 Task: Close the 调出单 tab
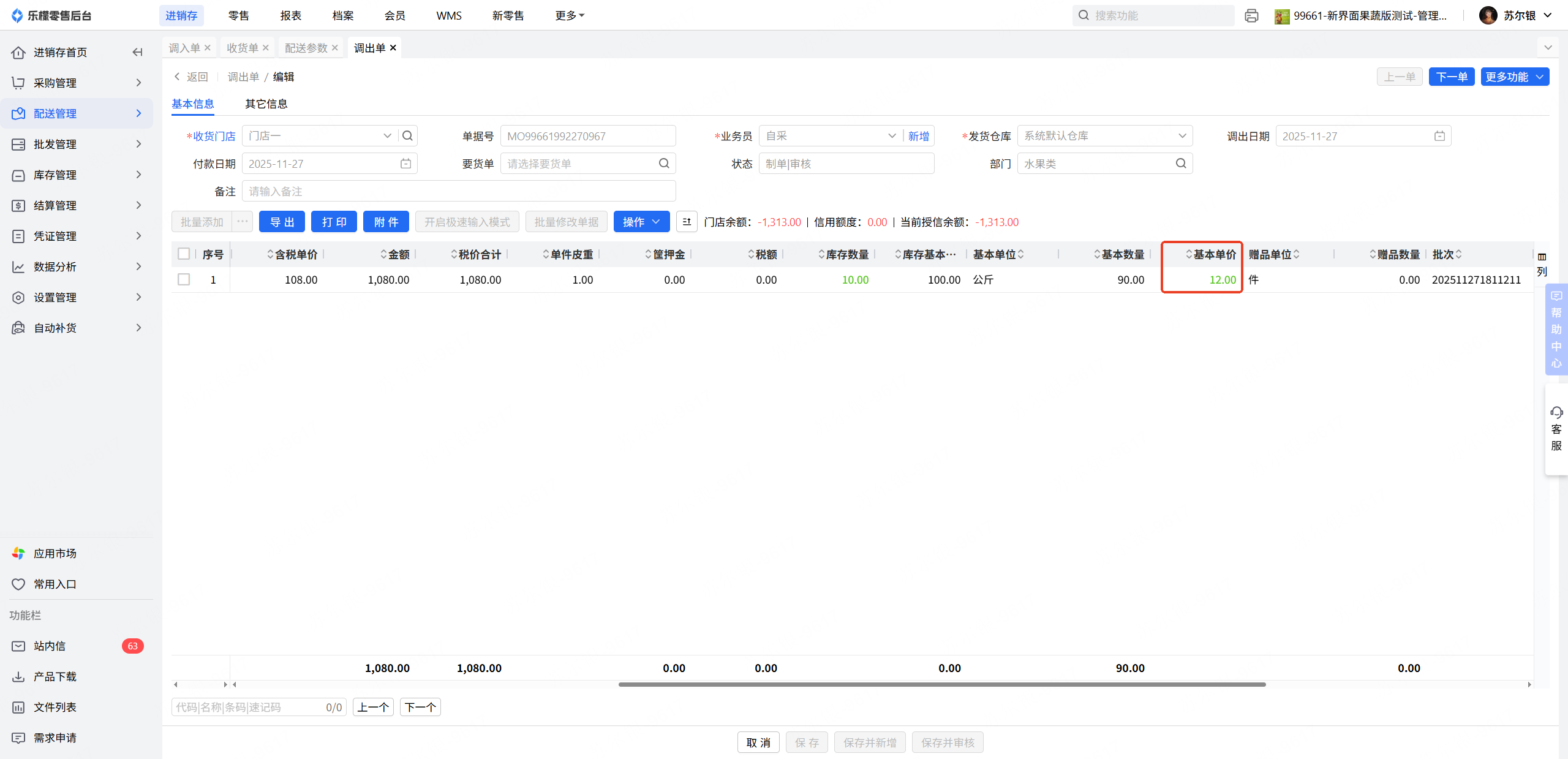[393, 48]
